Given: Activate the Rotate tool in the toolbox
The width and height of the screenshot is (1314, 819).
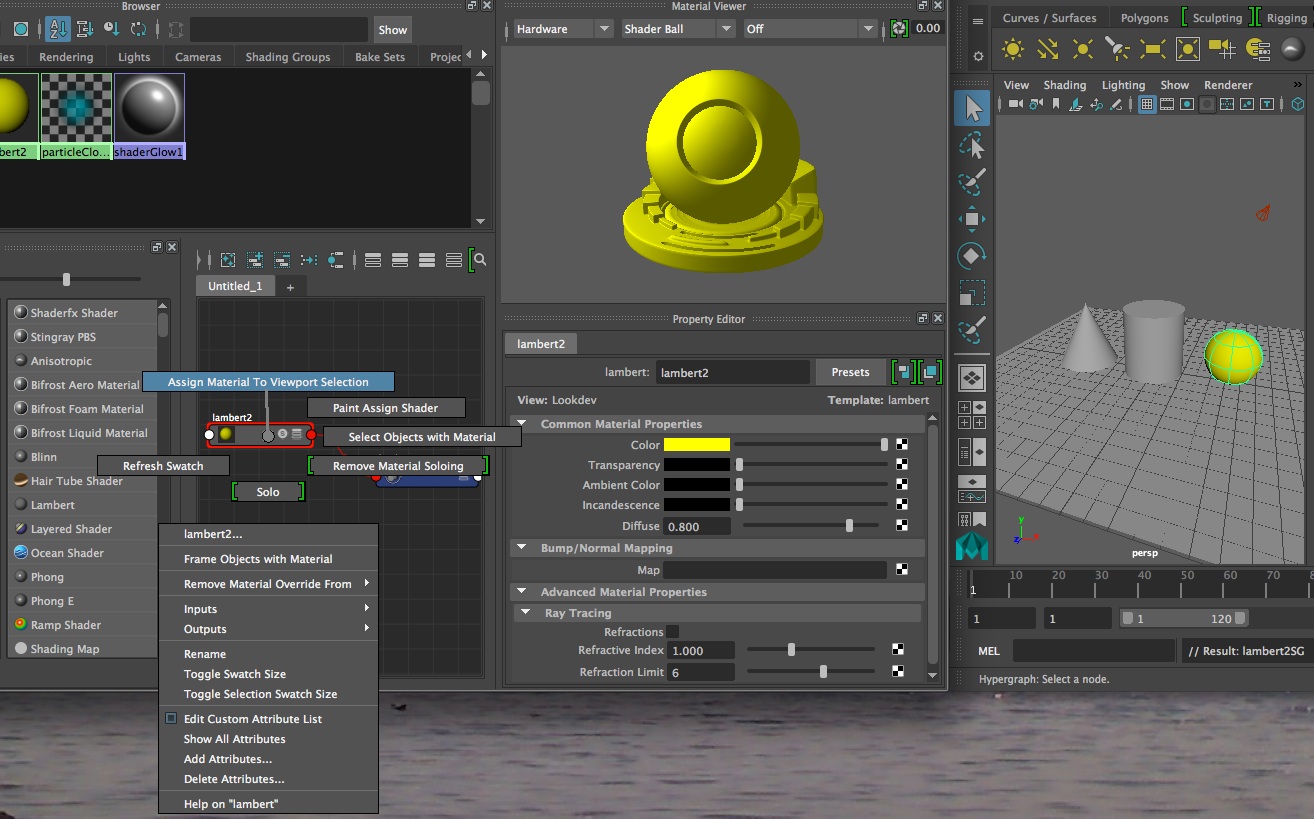Looking at the screenshot, I should [x=971, y=256].
